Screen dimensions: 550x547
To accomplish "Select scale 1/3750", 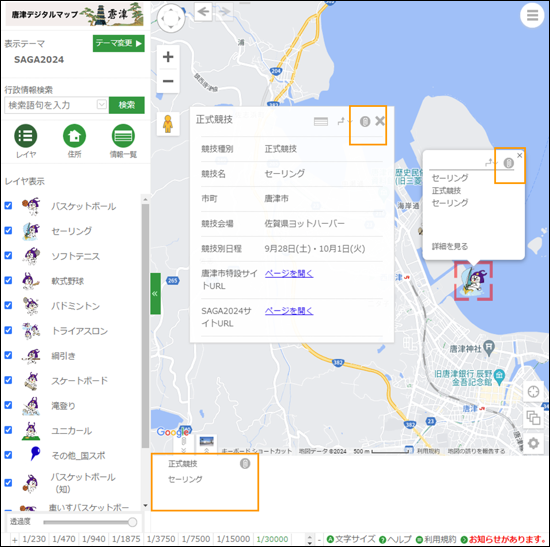I will point(161,539).
